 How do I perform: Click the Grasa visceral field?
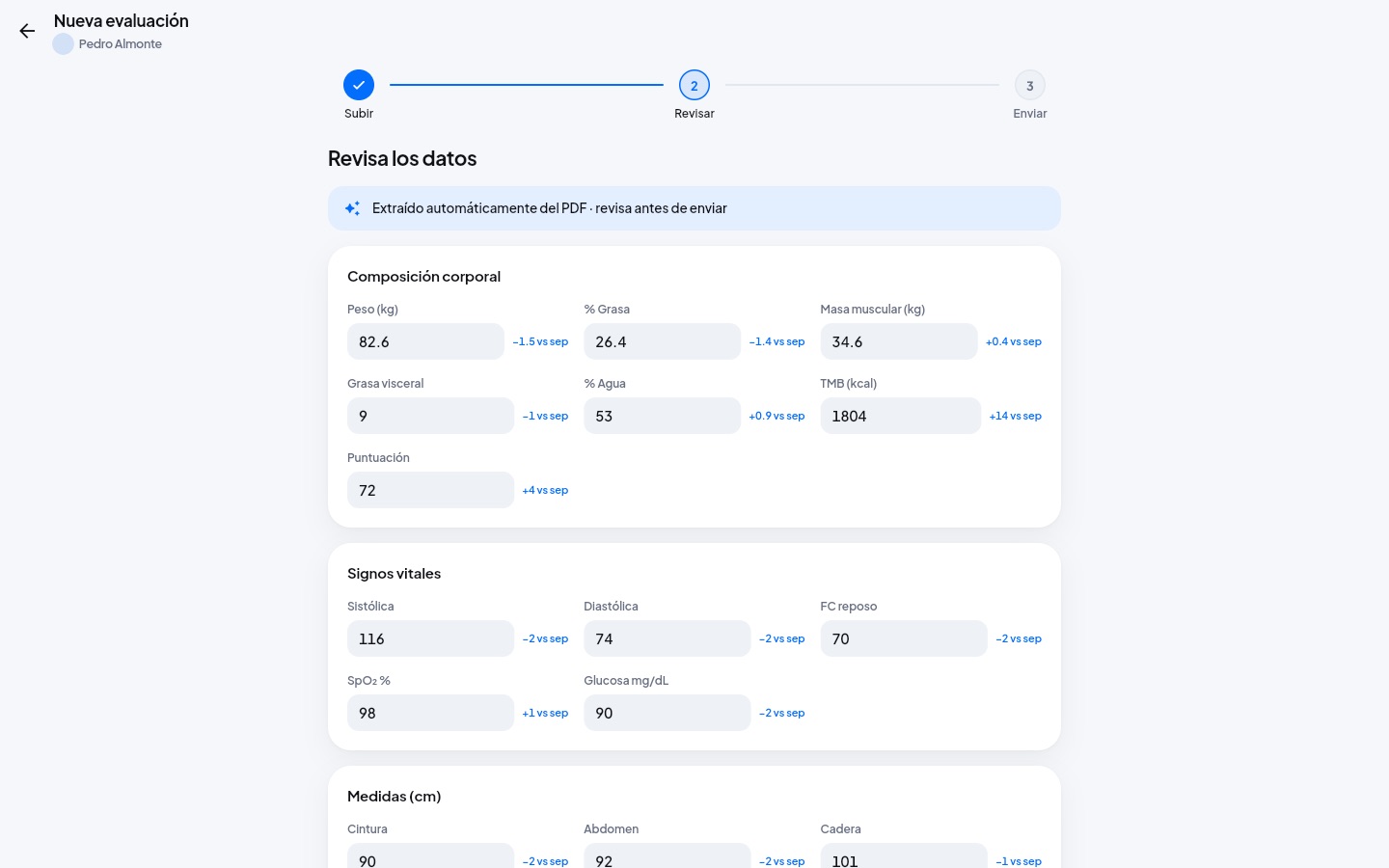coord(430,416)
